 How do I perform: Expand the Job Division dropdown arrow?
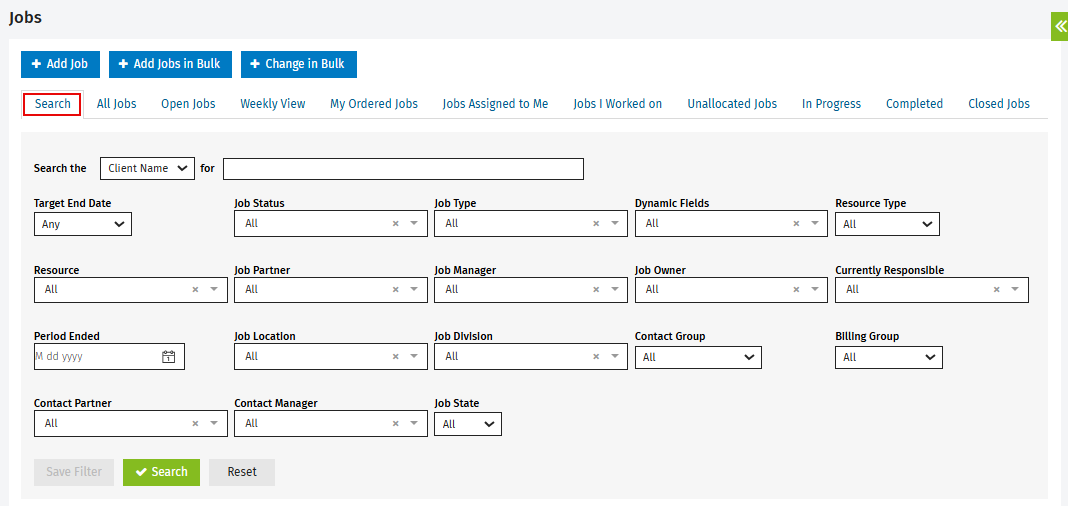(x=614, y=356)
